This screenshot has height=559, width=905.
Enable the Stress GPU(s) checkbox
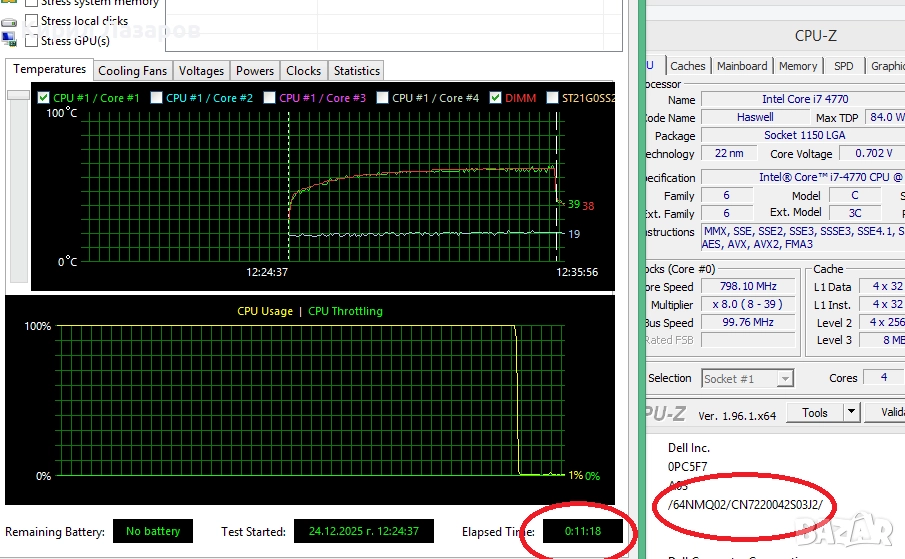[32, 41]
